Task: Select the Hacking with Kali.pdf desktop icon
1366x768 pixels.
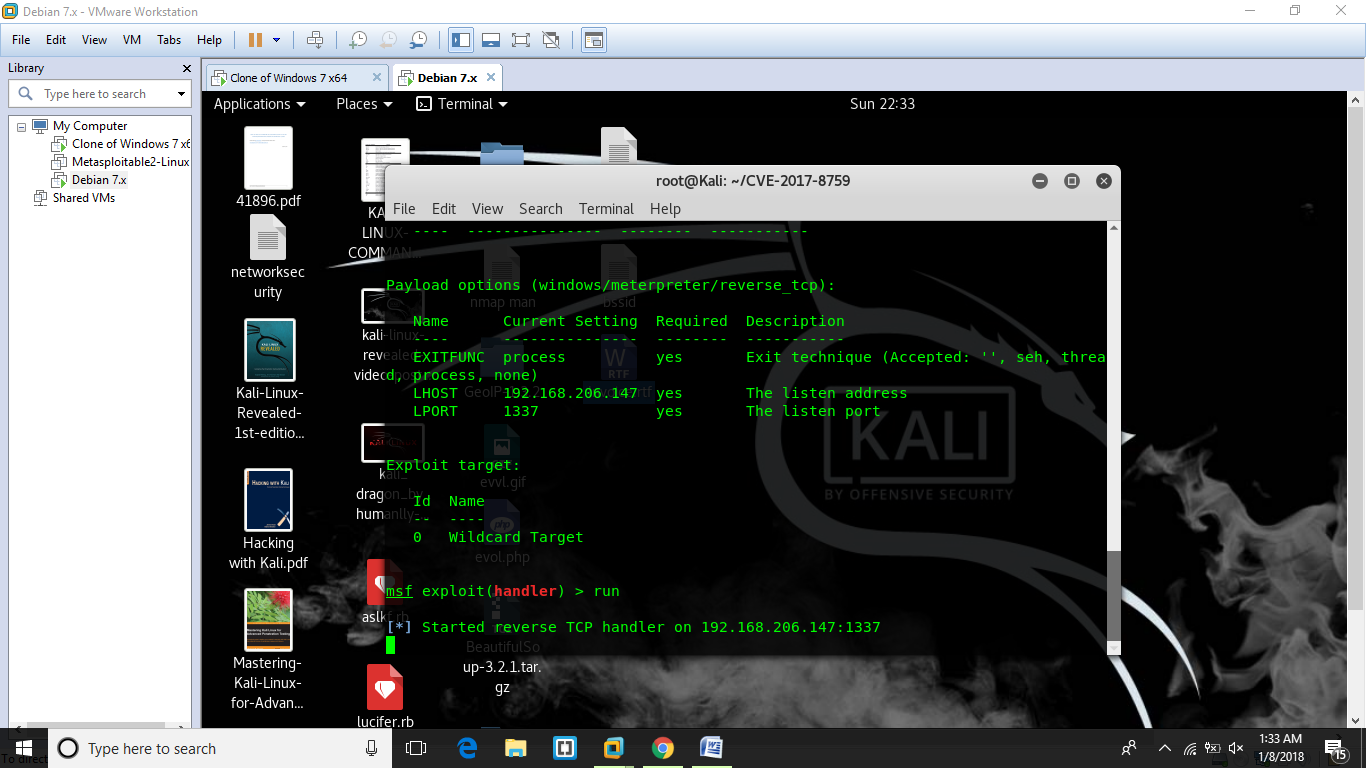Action: (268, 520)
